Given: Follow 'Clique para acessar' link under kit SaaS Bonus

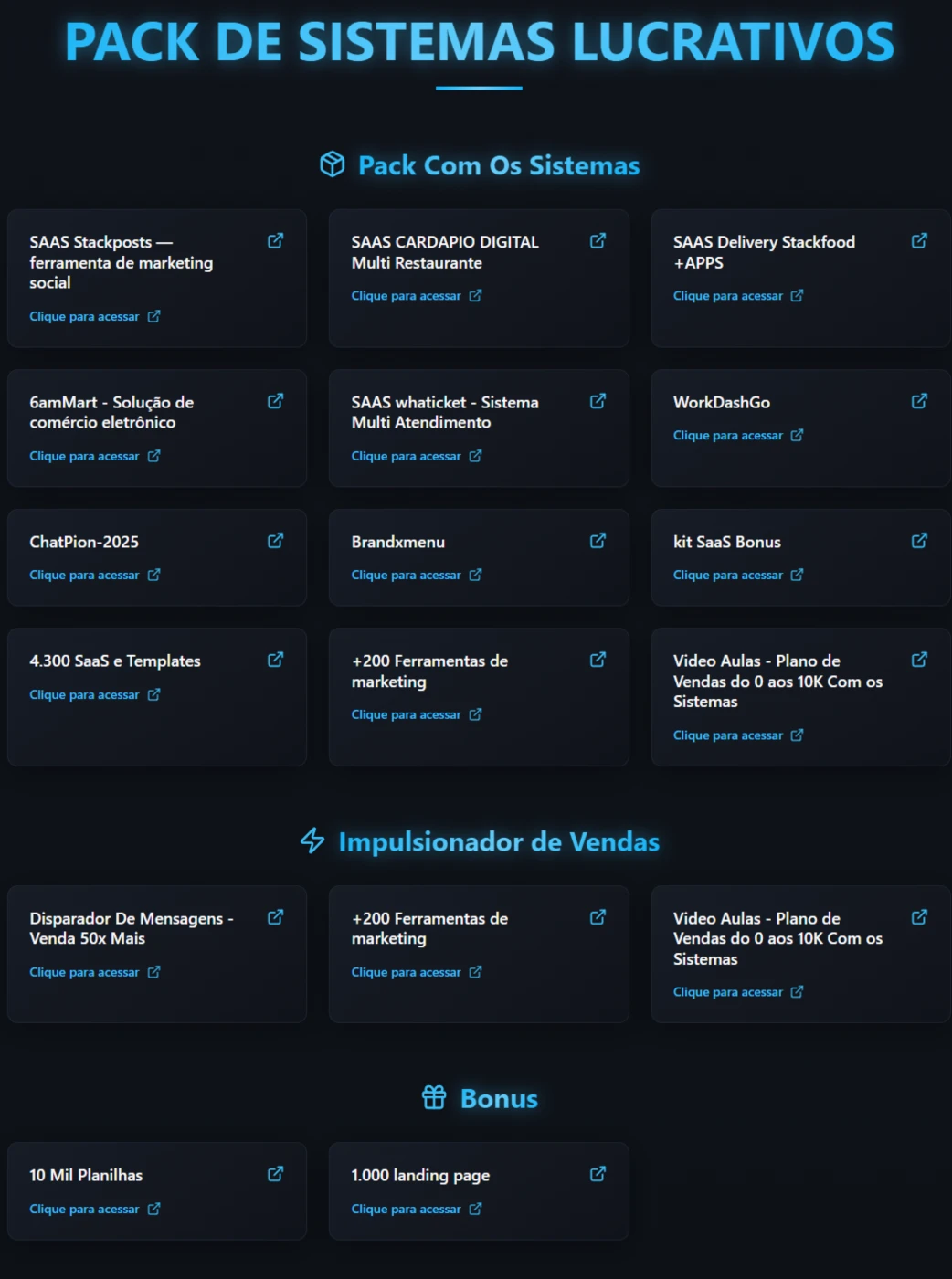Looking at the screenshot, I should [728, 576].
